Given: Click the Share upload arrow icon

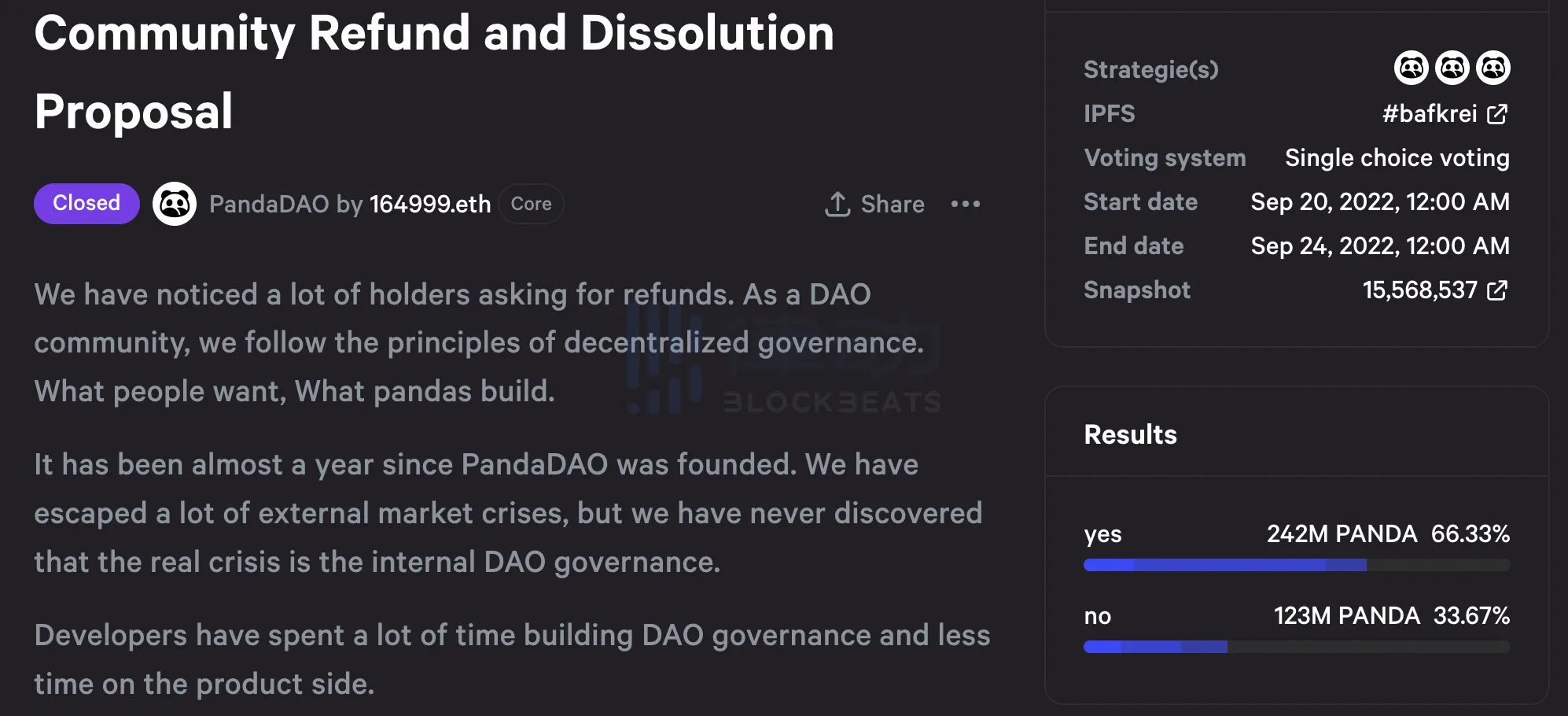Looking at the screenshot, I should [838, 204].
